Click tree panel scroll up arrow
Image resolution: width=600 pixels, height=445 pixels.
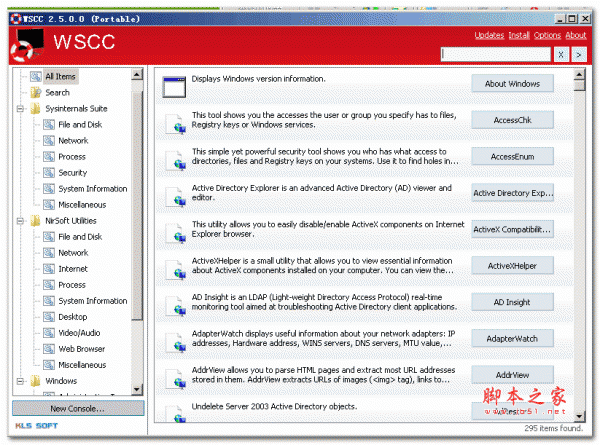(137, 74)
